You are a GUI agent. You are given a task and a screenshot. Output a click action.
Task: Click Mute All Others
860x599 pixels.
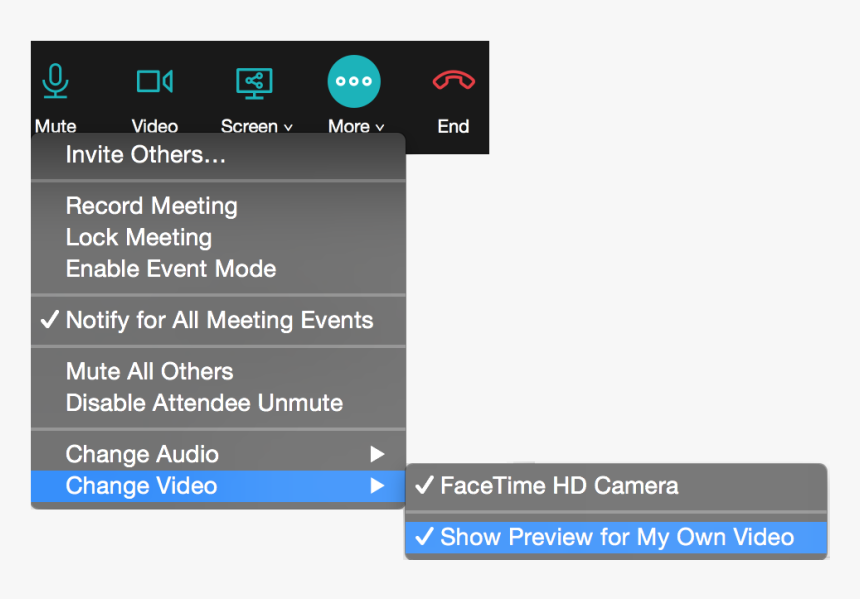tap(150, 371)
